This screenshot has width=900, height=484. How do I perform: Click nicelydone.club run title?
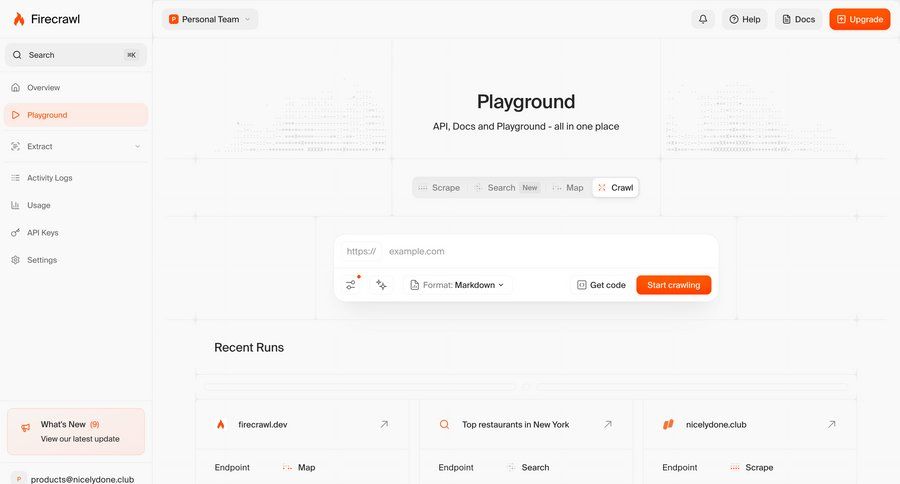click(x=716, y=425)
